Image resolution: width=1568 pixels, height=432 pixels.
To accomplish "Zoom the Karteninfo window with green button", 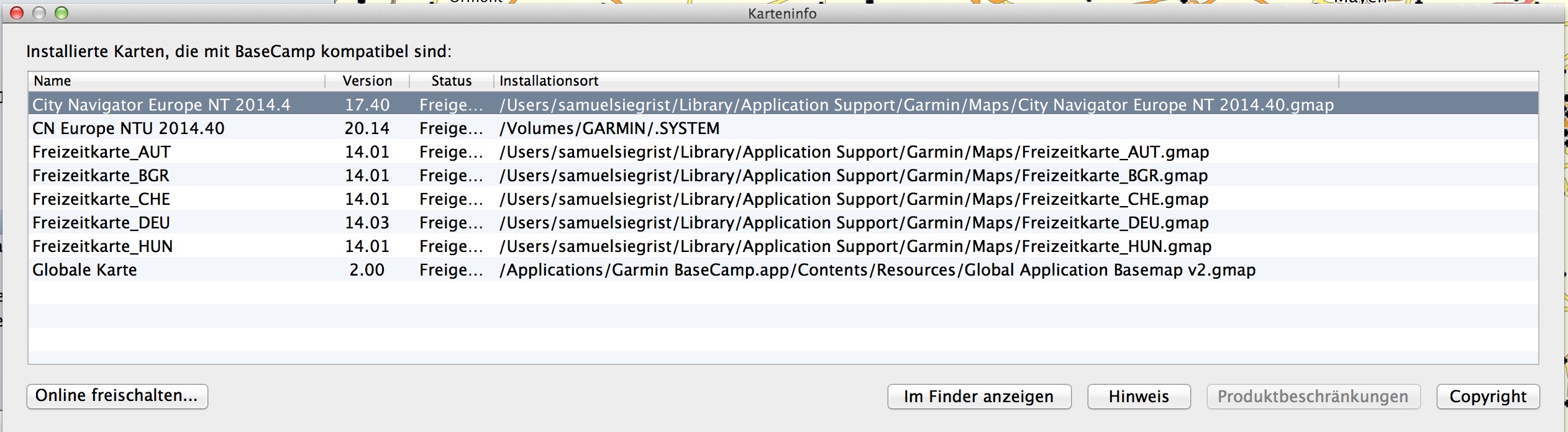I will (x=62, y=13).
